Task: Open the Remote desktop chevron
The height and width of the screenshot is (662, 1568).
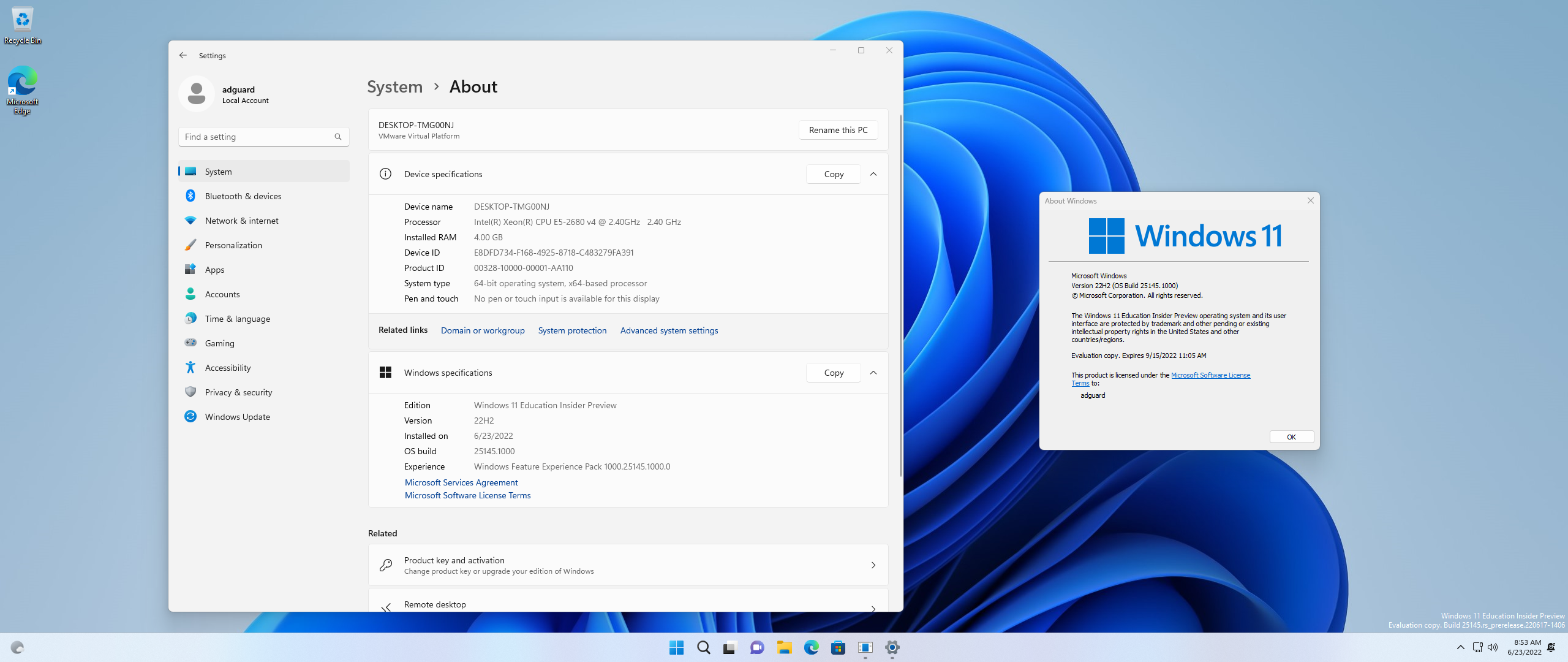Action: pos(873,608)
